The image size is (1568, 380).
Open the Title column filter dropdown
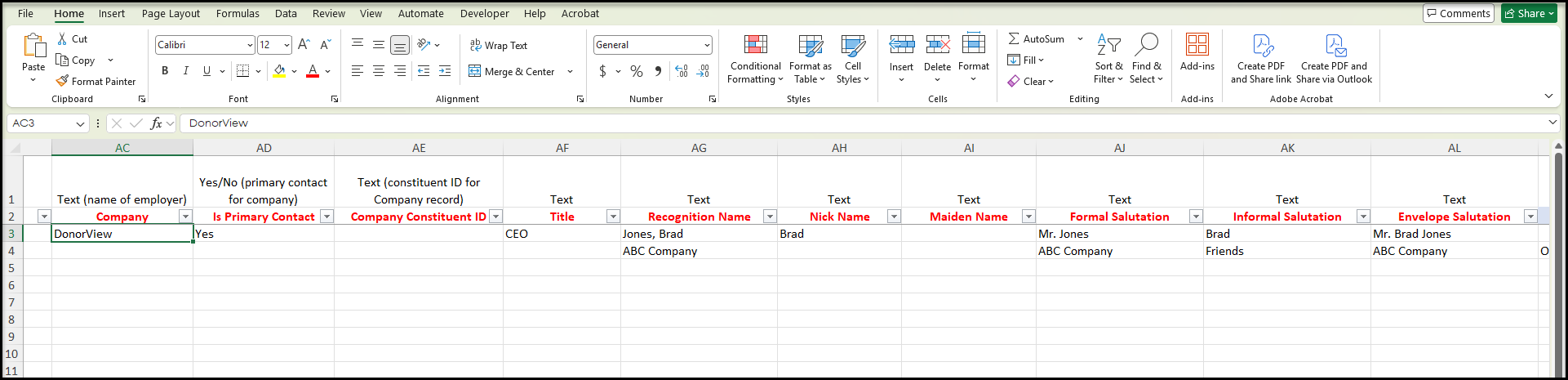tap(613, 217)
